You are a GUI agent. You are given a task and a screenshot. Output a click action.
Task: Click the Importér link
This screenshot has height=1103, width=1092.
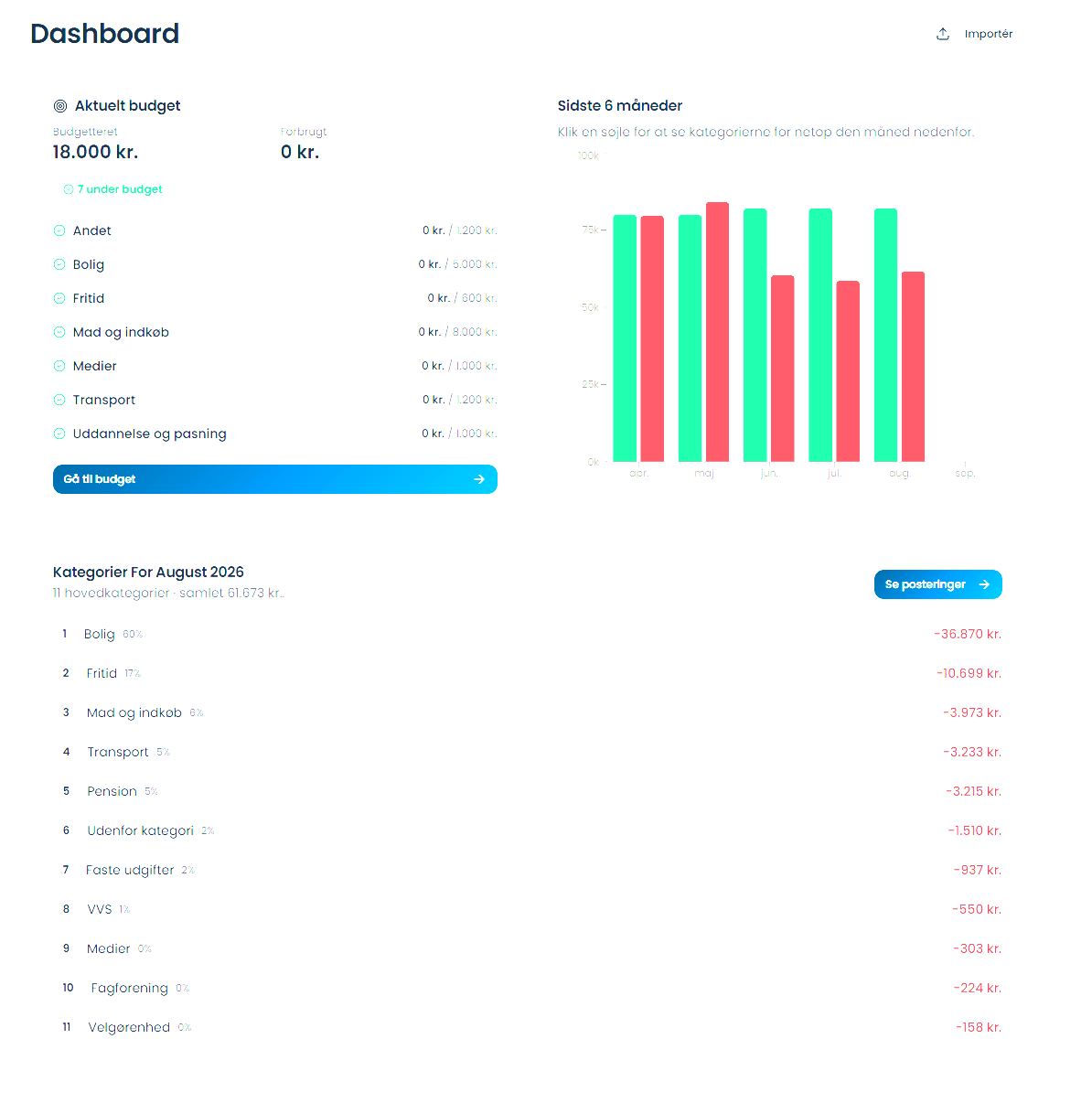click(x=975, y=34)
